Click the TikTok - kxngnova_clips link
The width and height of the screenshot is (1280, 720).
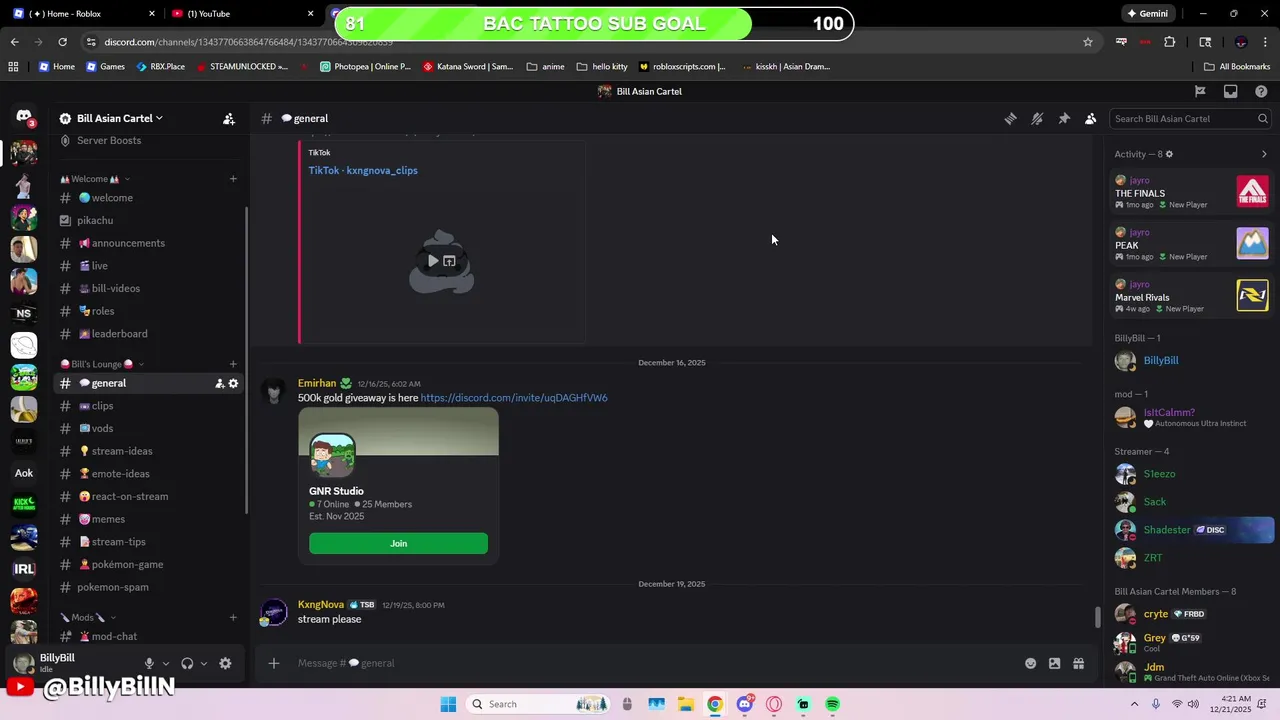pos(363,170)
